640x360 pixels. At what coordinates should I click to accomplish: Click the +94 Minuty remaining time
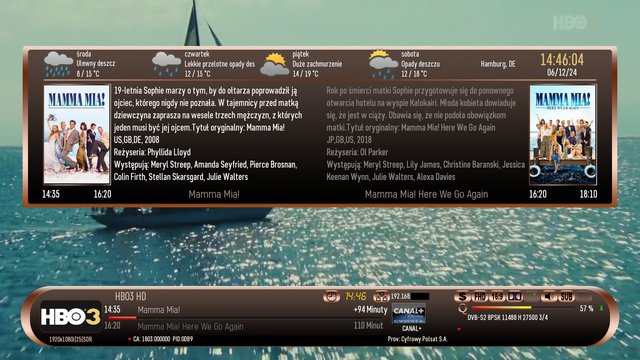pyautogui.click(x=370, y=310)
